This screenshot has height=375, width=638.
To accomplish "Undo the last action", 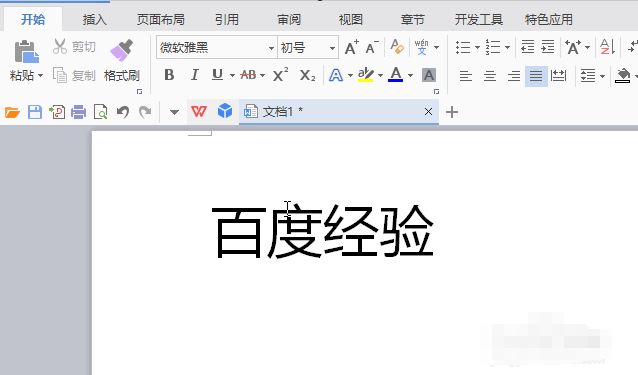I will pos(123,112).
